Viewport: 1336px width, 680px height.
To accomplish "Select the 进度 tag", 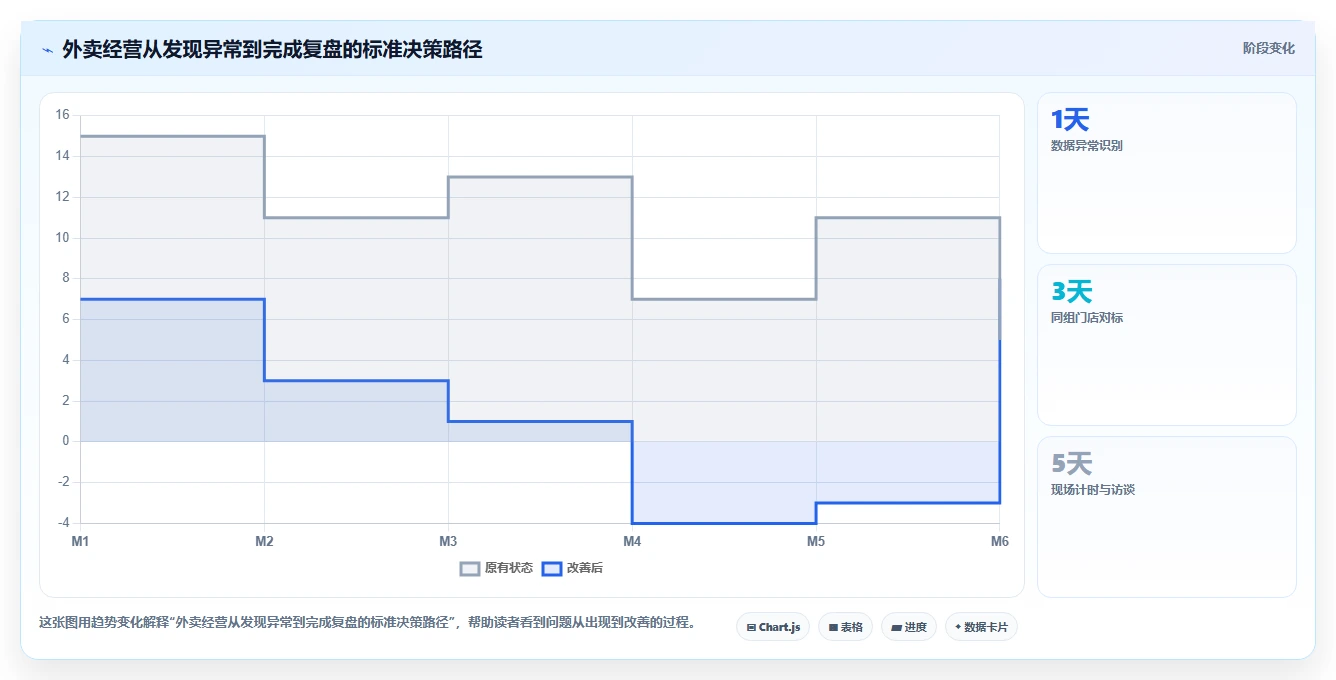I will tap(909, 627).
